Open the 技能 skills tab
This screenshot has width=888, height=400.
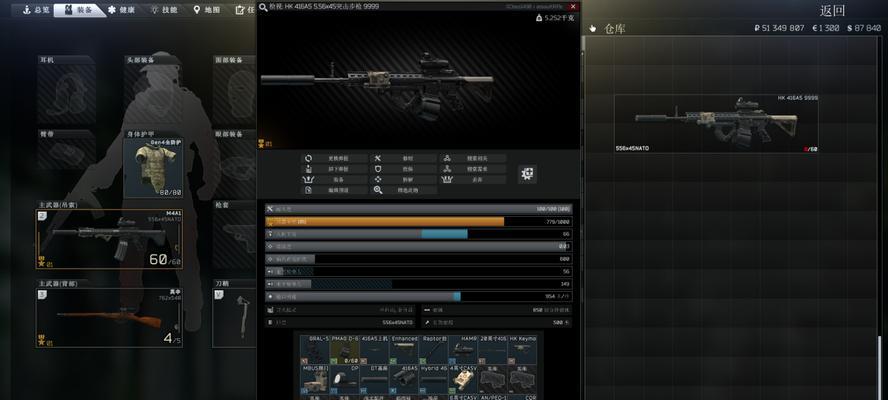164,10
